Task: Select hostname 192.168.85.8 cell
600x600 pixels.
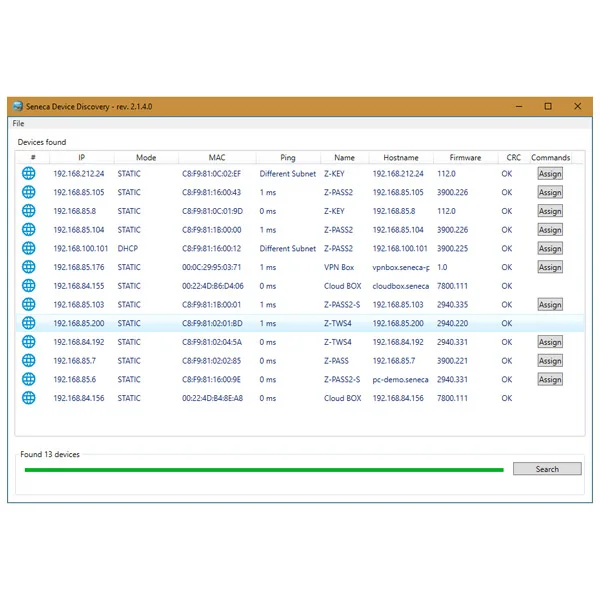Action: 394,211
